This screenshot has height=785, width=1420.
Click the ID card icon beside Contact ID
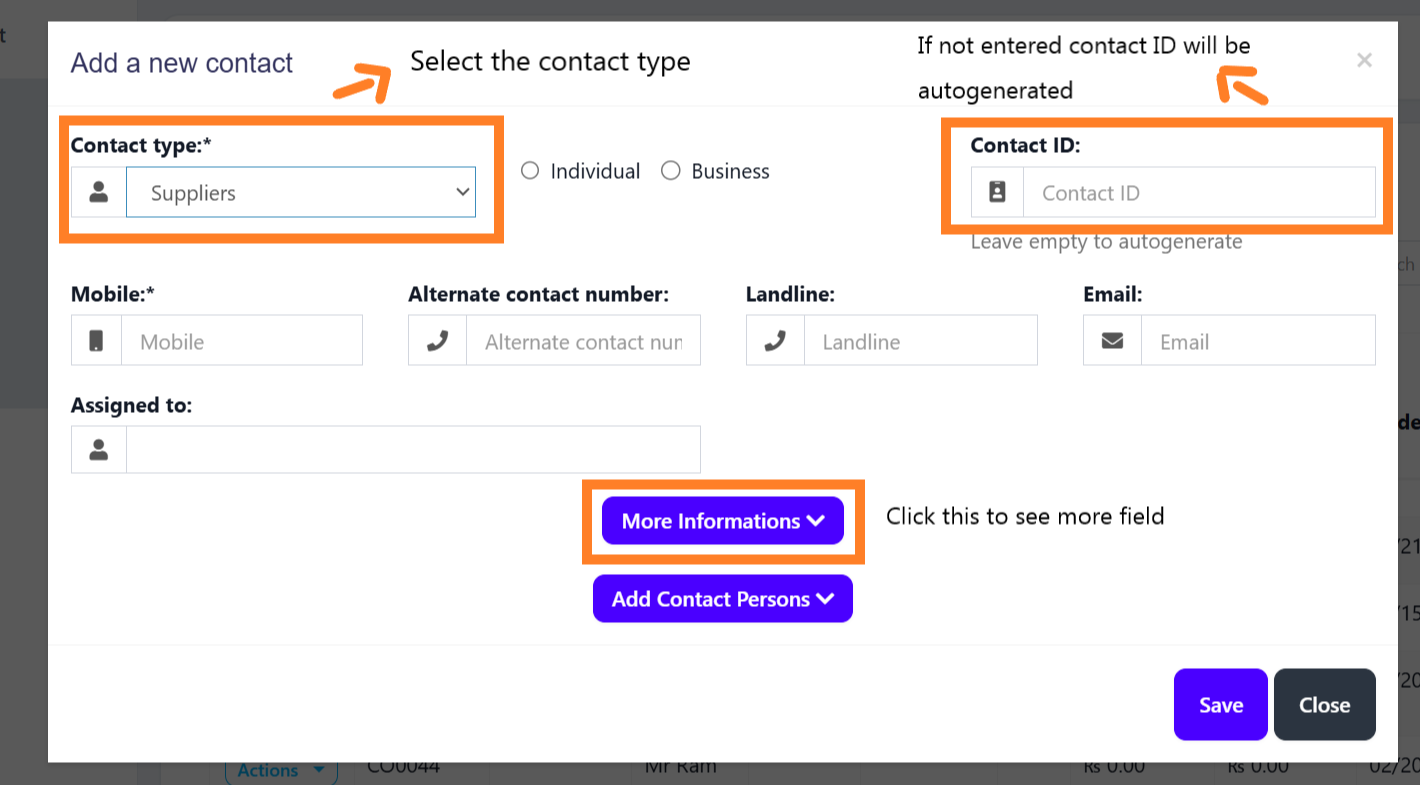[997, 193]
